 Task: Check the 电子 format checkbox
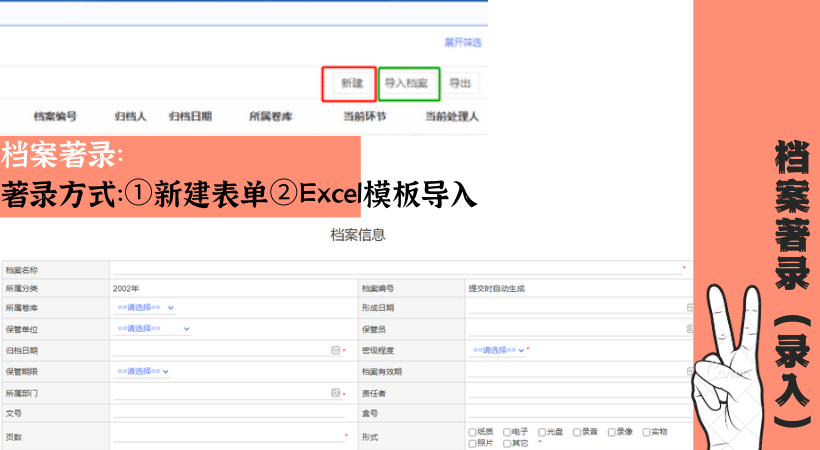click(x=508, y=432)
